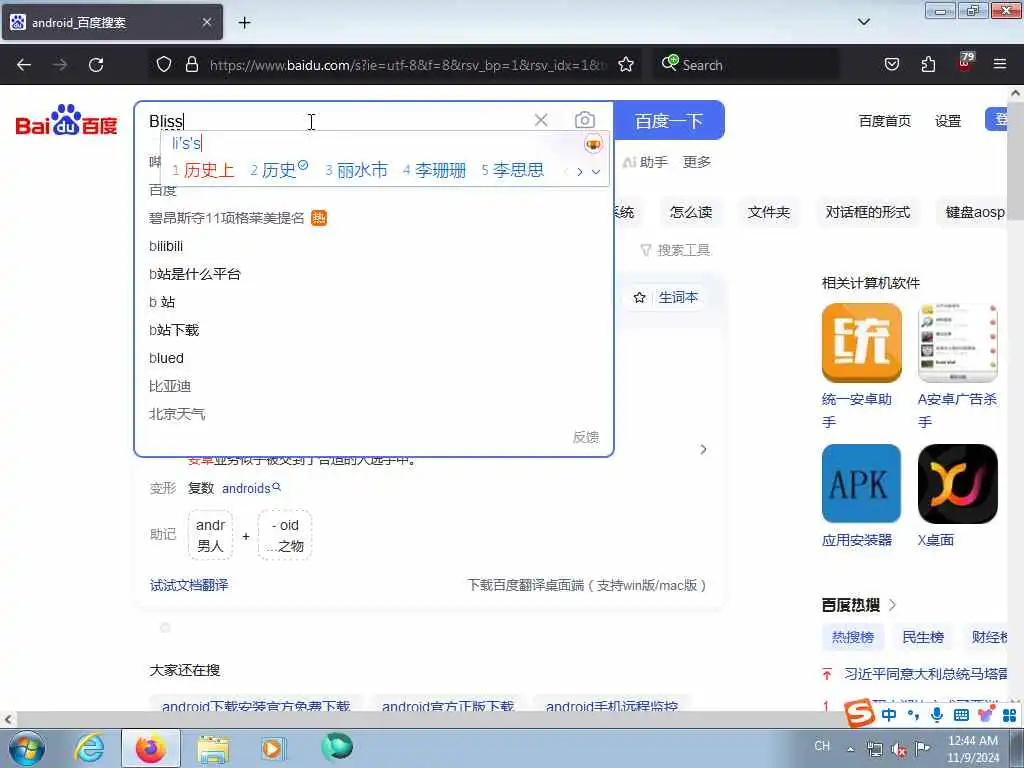The height and width of the screenshot is (768, 1024).
Task: Expand 百度热搜 with the arrow
Action: click(x=892, y=605)
